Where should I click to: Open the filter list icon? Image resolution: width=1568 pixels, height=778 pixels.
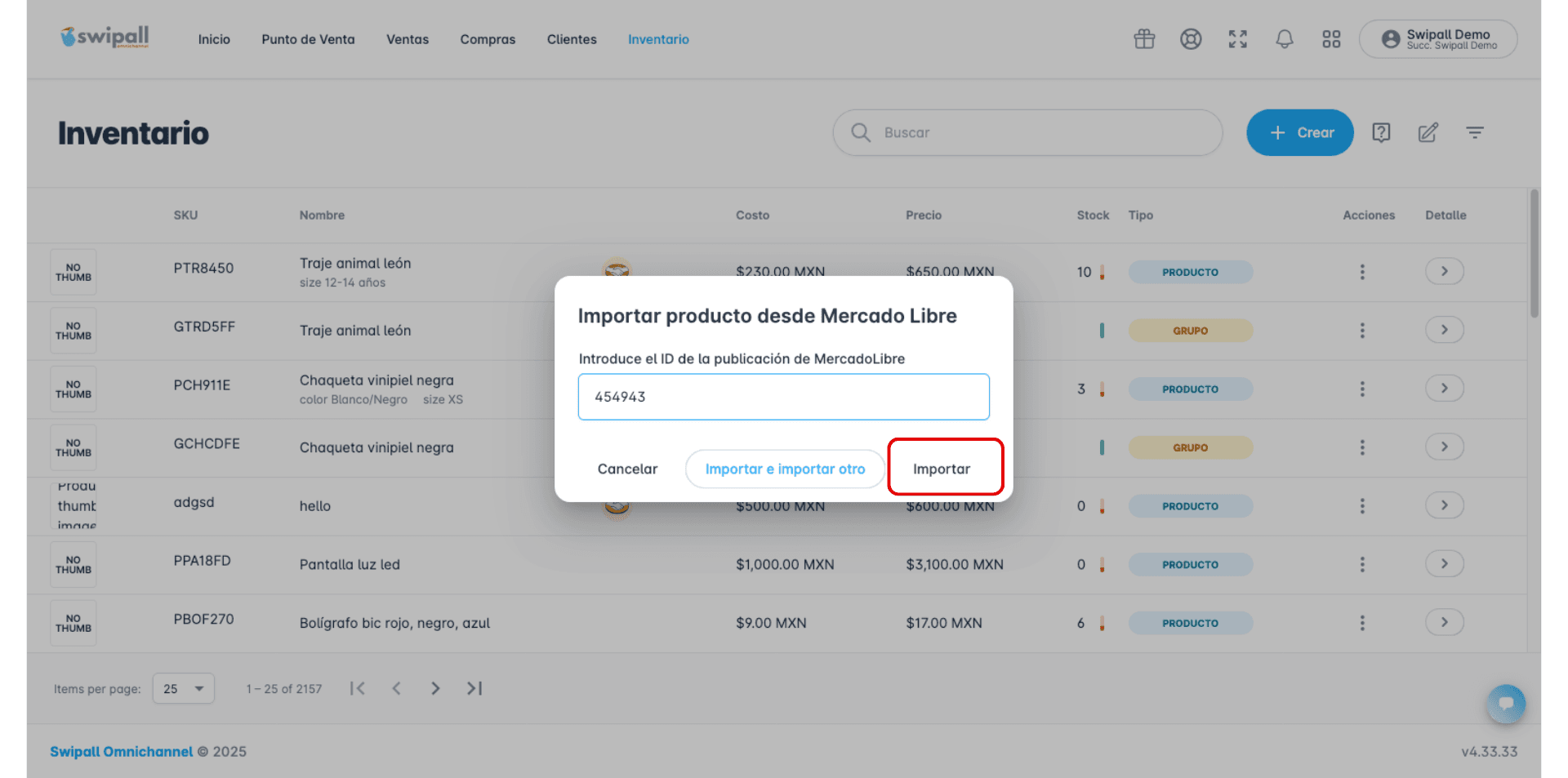pos(1475,132)
